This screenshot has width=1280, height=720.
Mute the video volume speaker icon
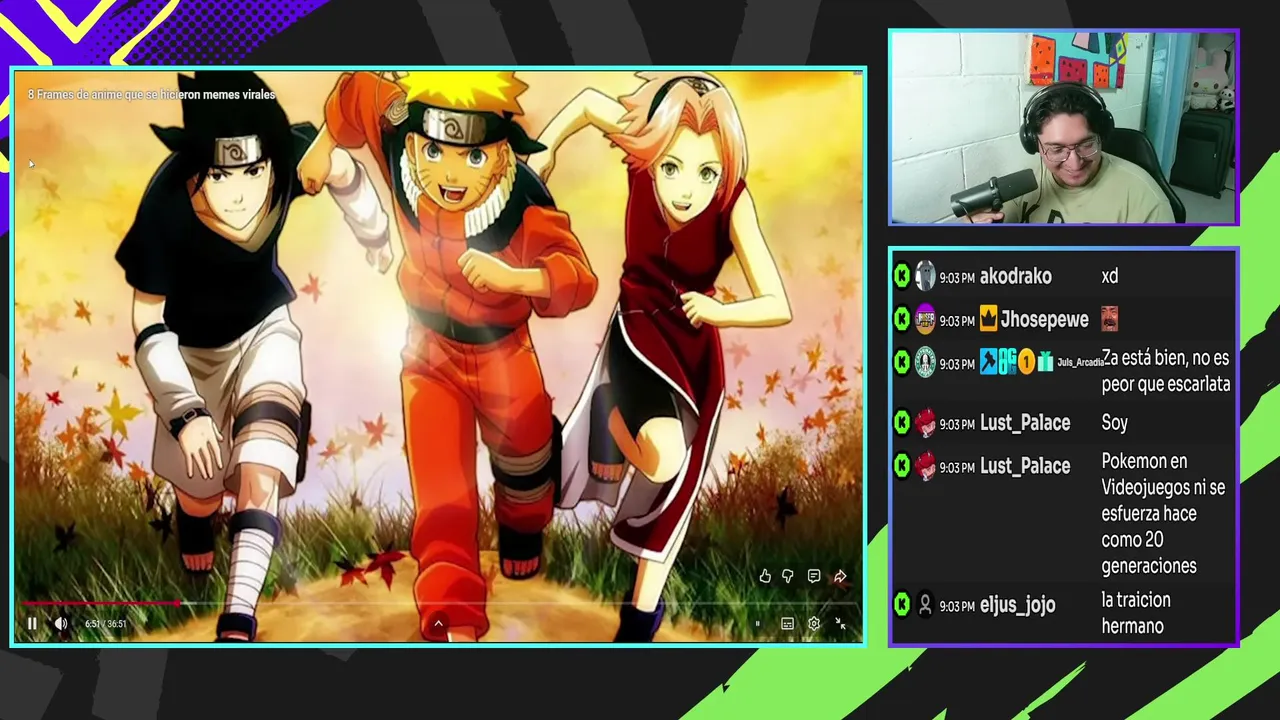(x=61, y=623)
